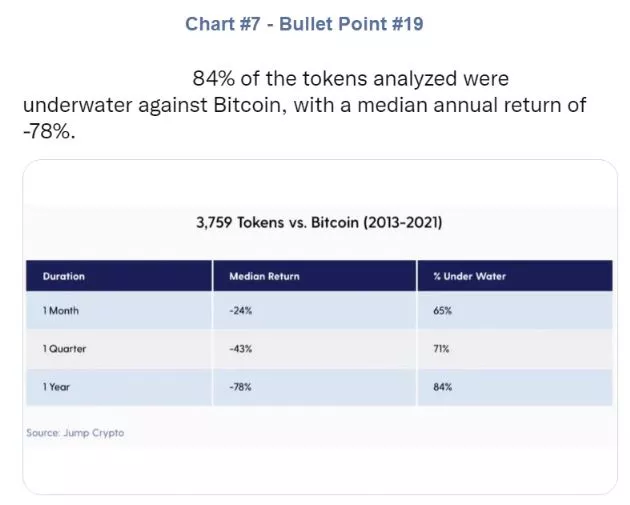Click the "Source: Jump Crypto" caption

[x=76, y=433]
